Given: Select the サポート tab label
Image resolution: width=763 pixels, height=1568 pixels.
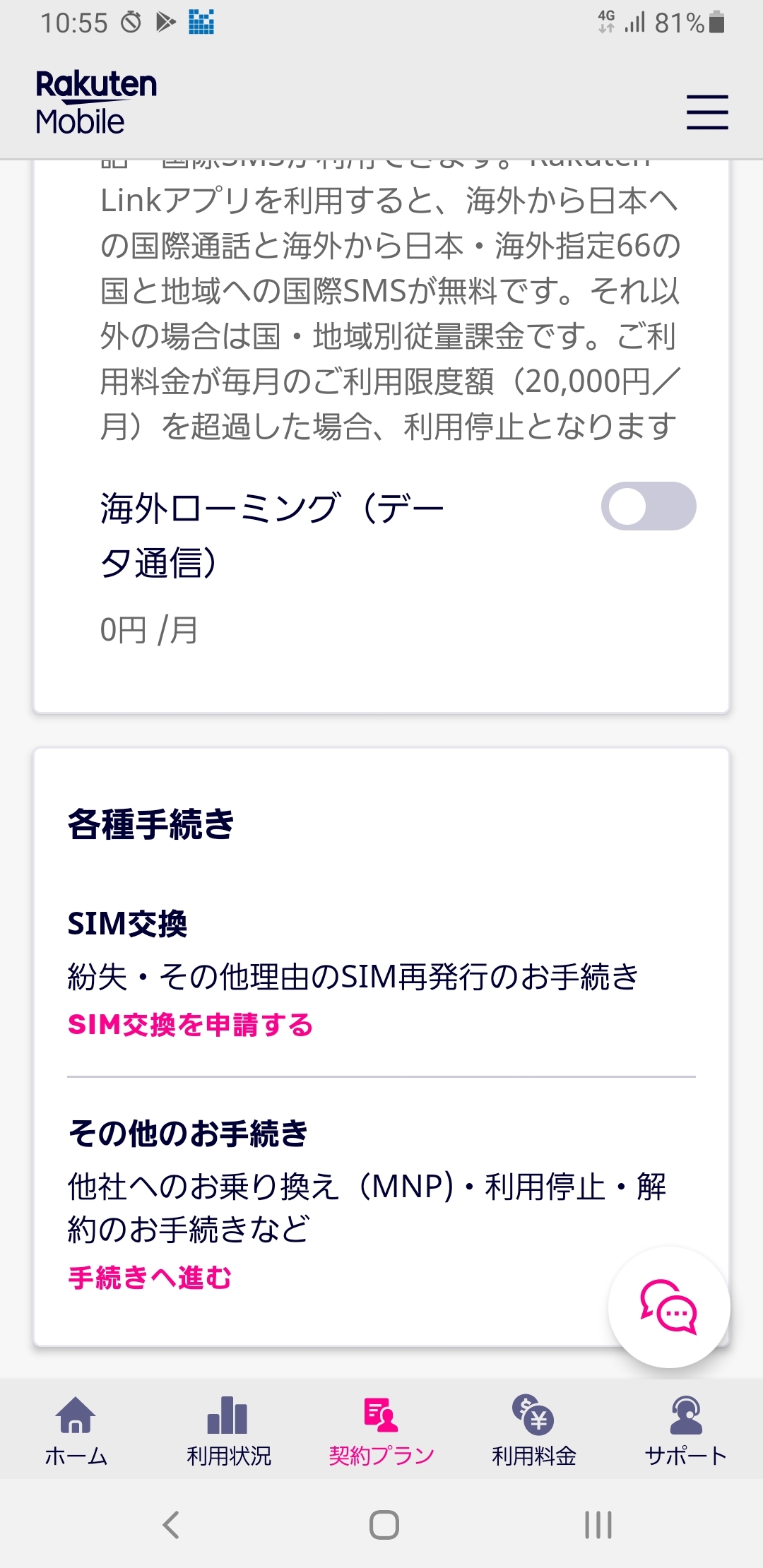Looking at the screenshot, I should pyautogui.click(x=685, y=1456).
